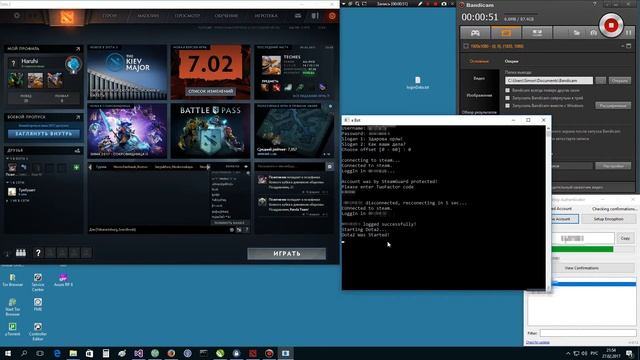The width and height of the screenshot is (640, 360).
Task: Open the Просмотр tab in Dota 2
Action: (187, 16)
